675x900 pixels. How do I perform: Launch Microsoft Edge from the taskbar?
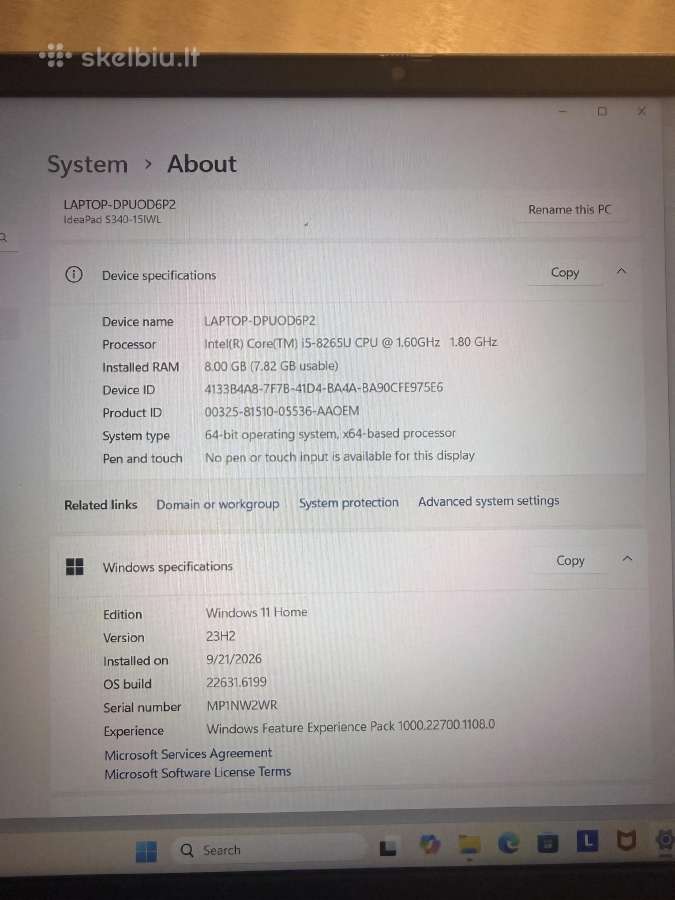[509, 843]
